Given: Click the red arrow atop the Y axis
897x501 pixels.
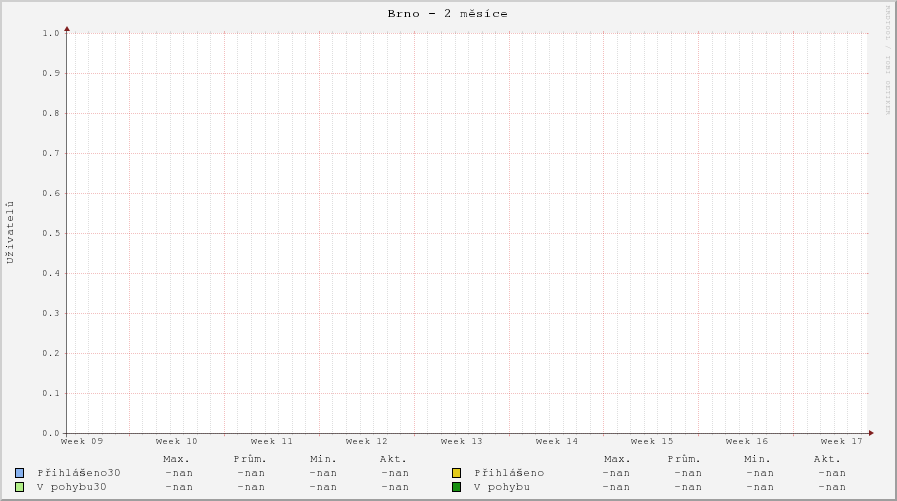Looking at the screenshot, I should pos(67,29).
